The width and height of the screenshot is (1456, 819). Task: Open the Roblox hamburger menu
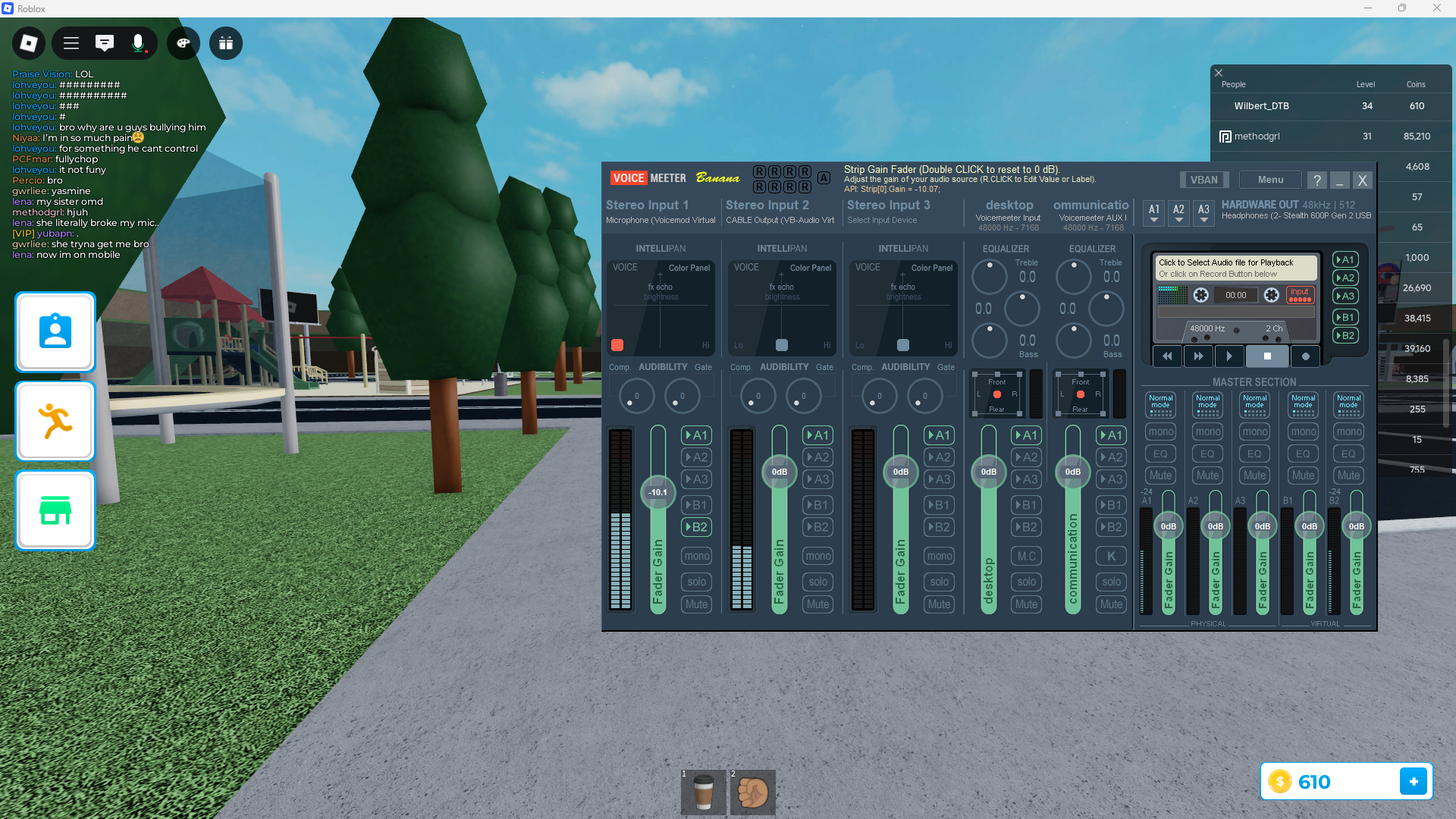(x=71, y=43)
